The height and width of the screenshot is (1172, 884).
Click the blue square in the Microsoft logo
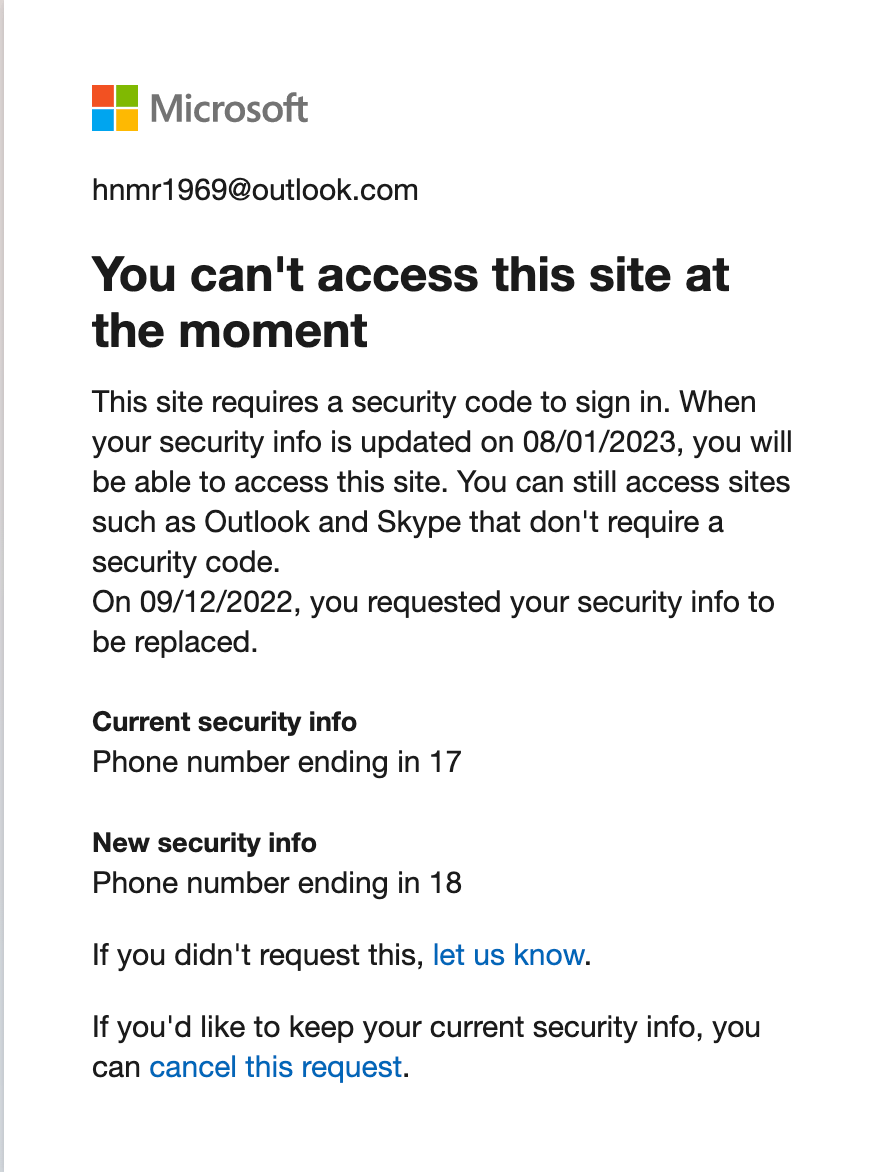[103, 120]
